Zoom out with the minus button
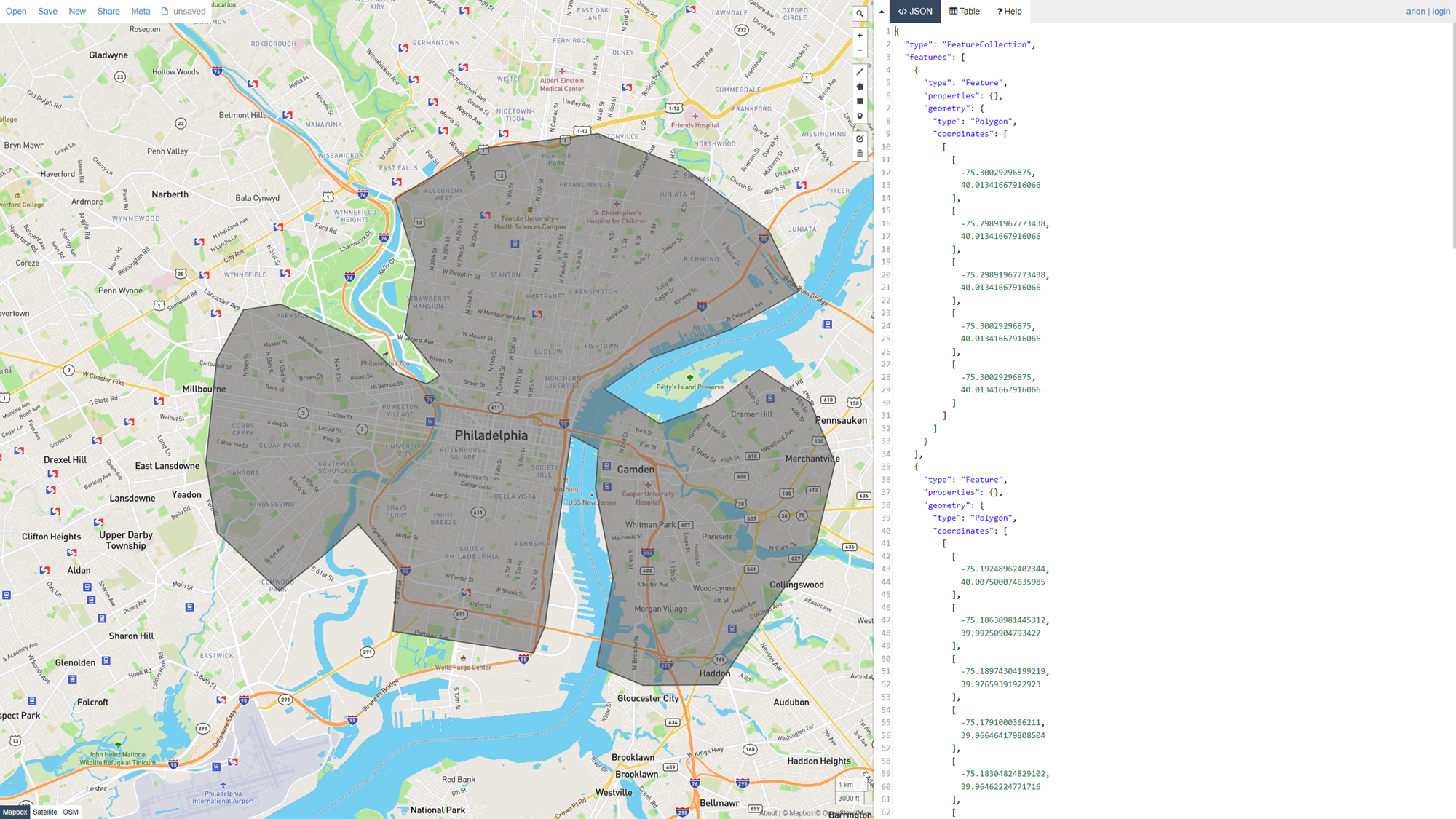The image size is (1456, 819). (x=860, y=50)
